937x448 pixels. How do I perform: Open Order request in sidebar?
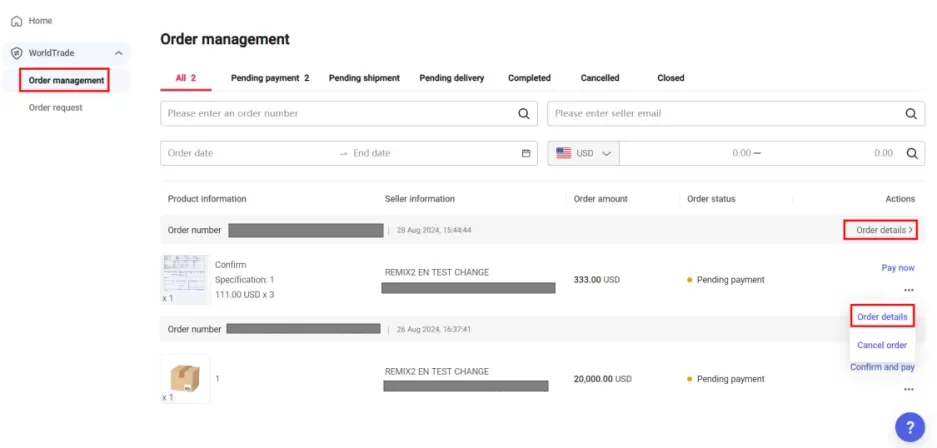pyautogui.click(x=55, y=107)
